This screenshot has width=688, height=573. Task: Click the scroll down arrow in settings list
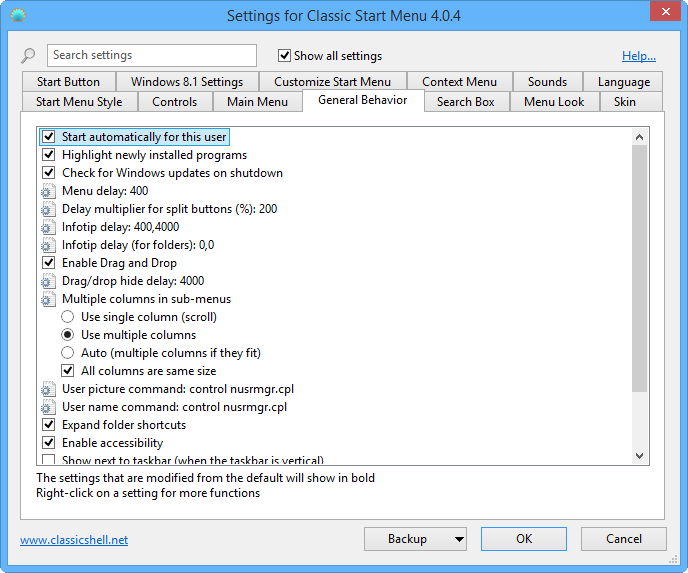click(x=640, y=456)
